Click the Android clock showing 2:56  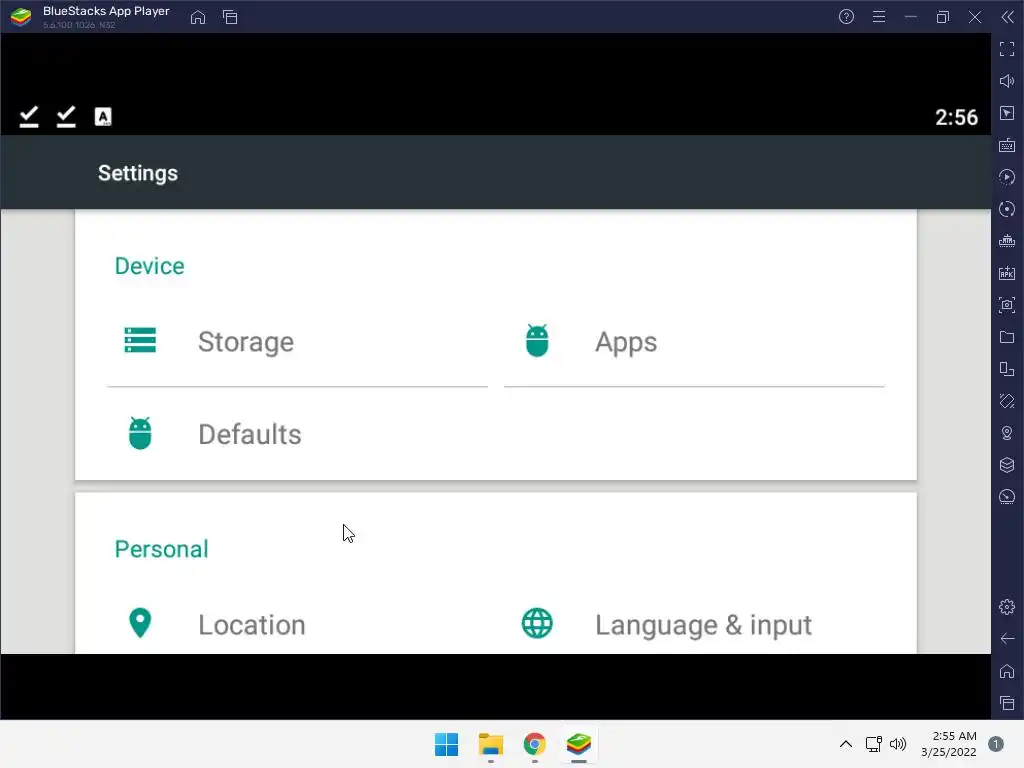click(x=956, y=118)
